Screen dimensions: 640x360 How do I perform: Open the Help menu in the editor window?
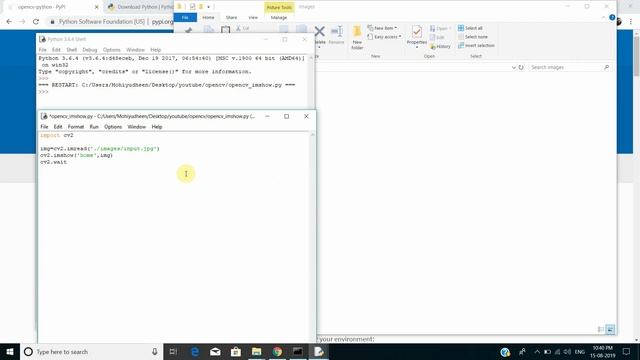(157, 127)
